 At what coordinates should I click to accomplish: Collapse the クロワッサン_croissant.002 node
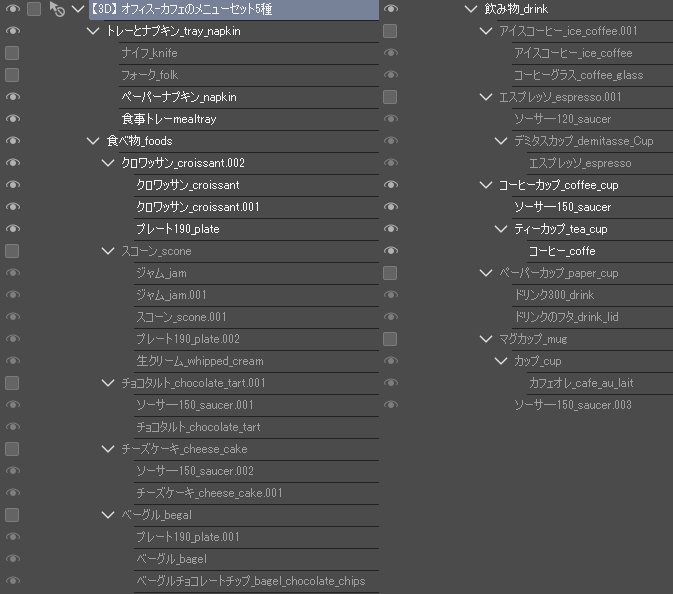click(108, 163)
